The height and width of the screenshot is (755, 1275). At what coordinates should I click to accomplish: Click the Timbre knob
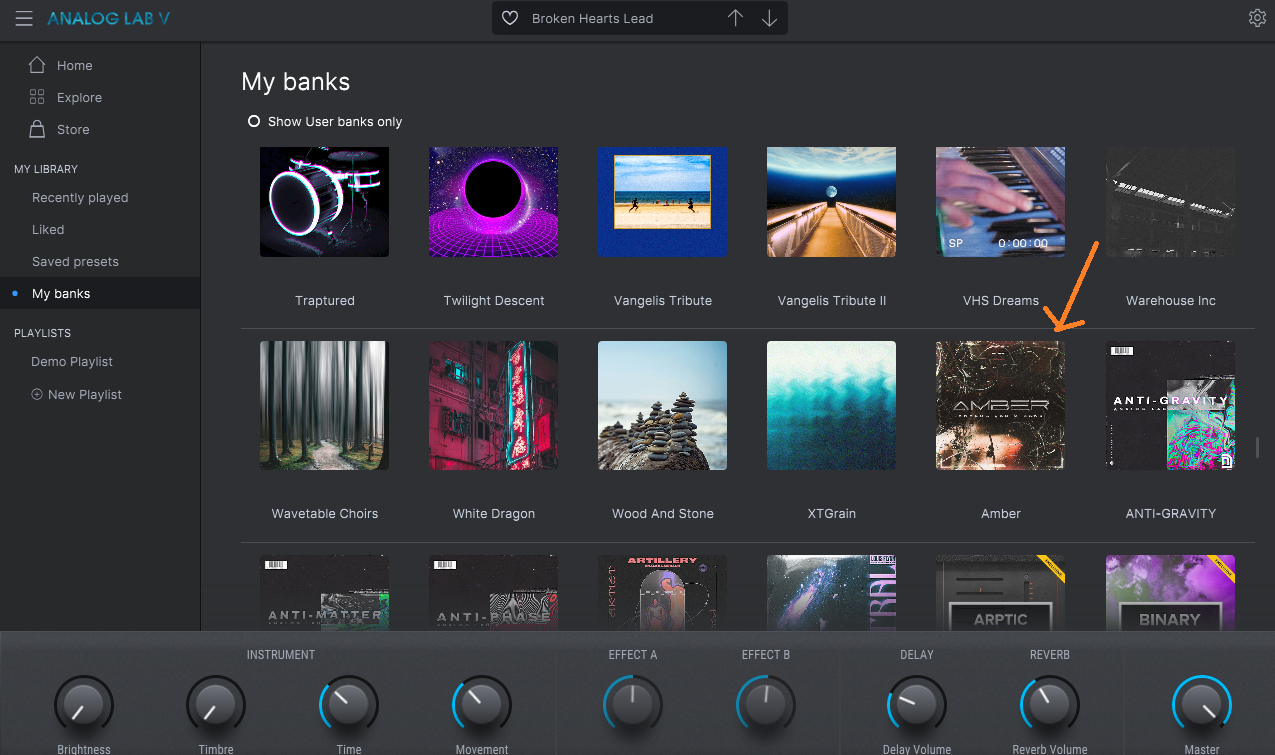216,706
